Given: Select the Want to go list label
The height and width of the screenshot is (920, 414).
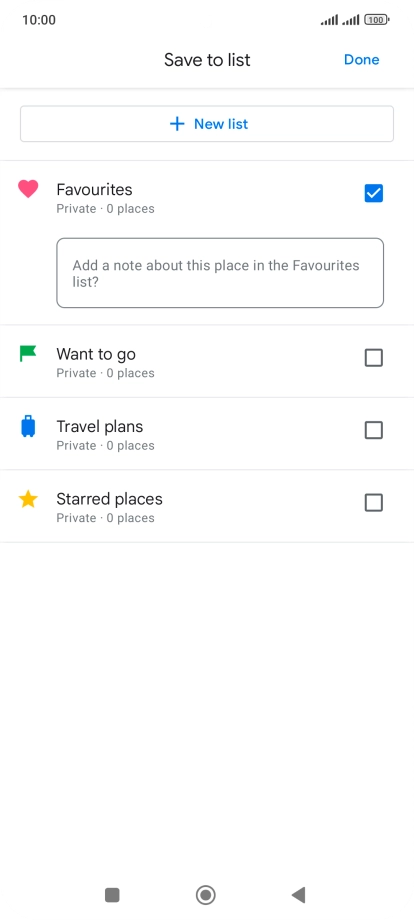Looking at the screenshot, I should (96, 354).
